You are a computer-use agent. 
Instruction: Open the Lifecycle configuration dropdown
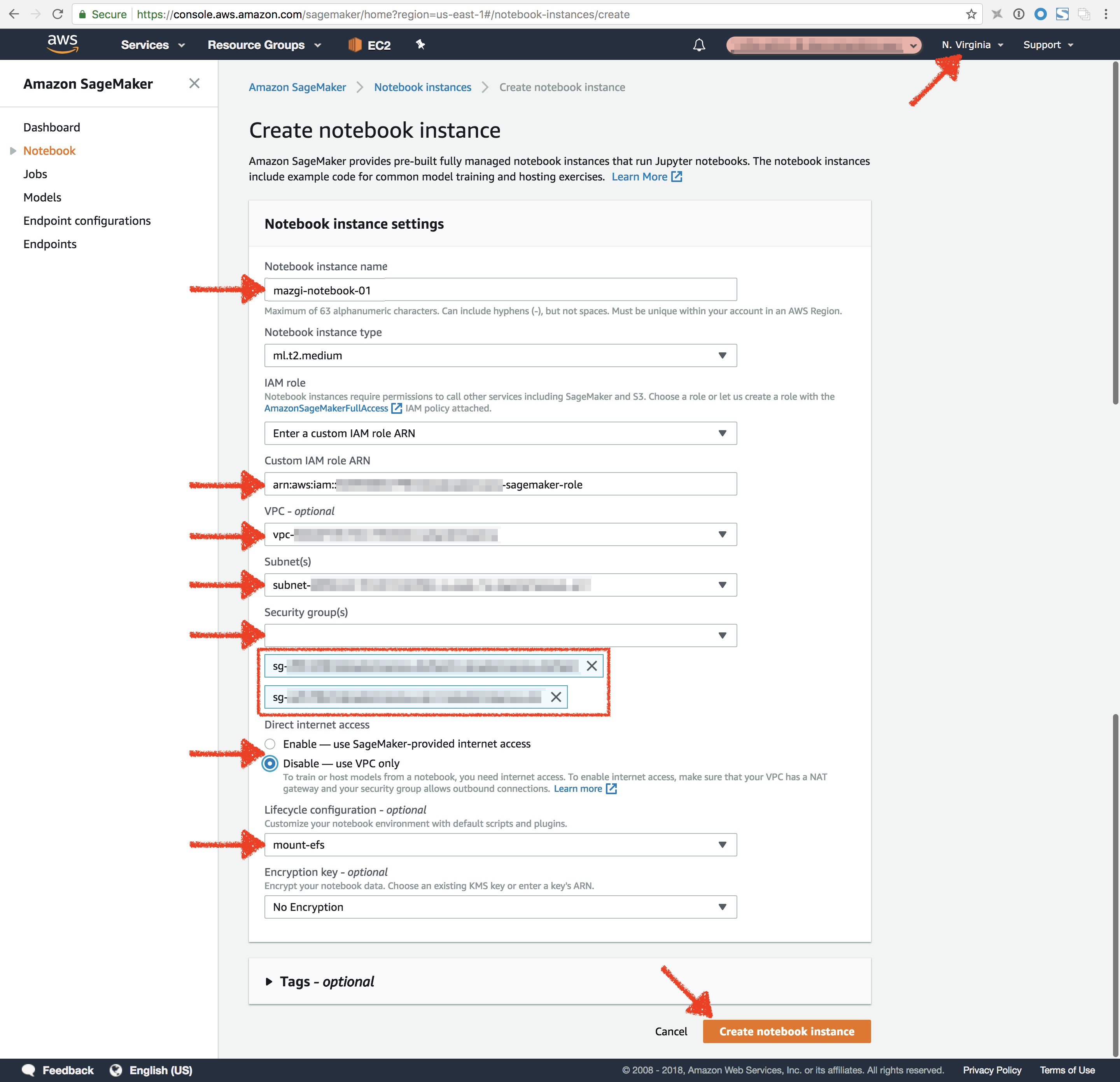point(500,845)
